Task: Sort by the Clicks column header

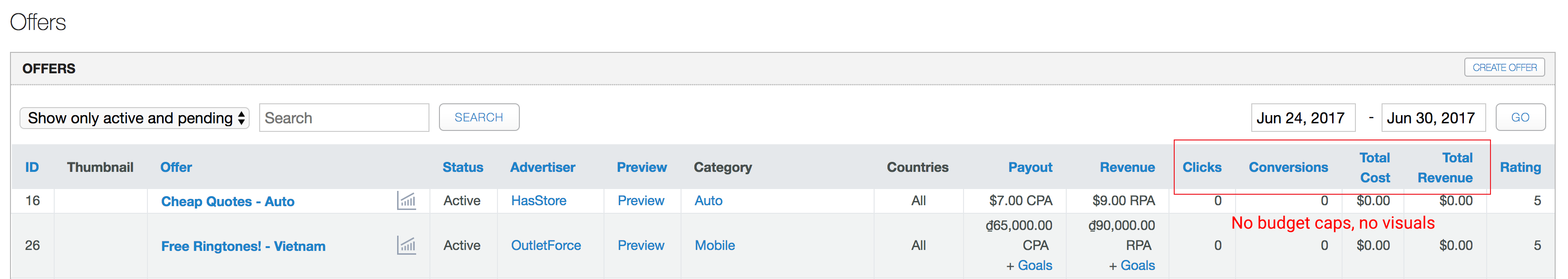Action: click(x=1202, y=168)
